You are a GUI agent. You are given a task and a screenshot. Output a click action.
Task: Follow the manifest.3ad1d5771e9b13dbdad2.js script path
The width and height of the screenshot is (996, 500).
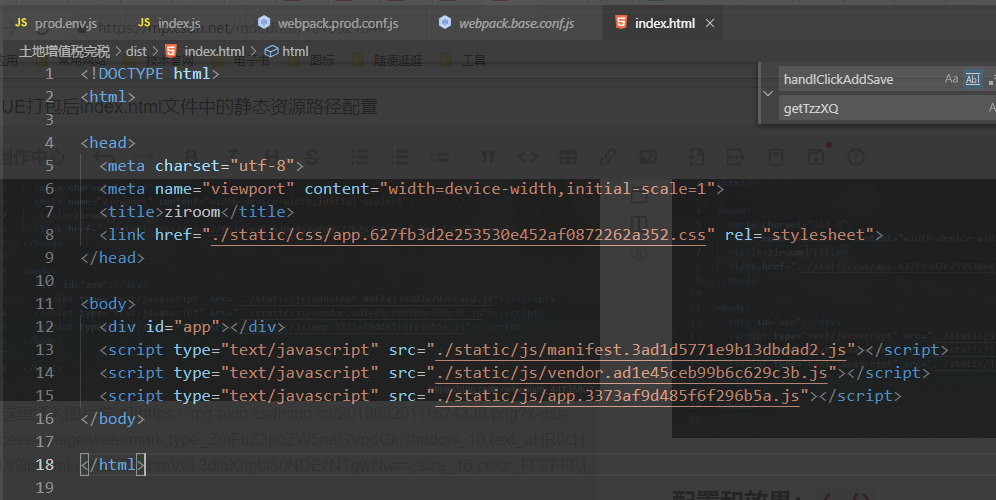click(x=641, y=350)
